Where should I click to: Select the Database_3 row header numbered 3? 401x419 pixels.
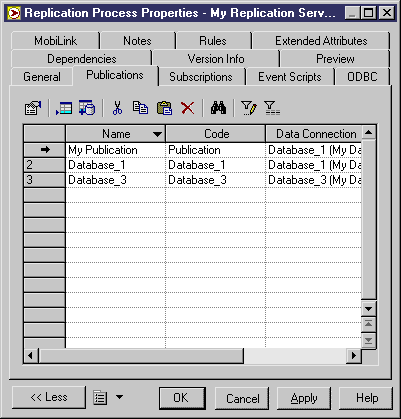coord(44,180)
